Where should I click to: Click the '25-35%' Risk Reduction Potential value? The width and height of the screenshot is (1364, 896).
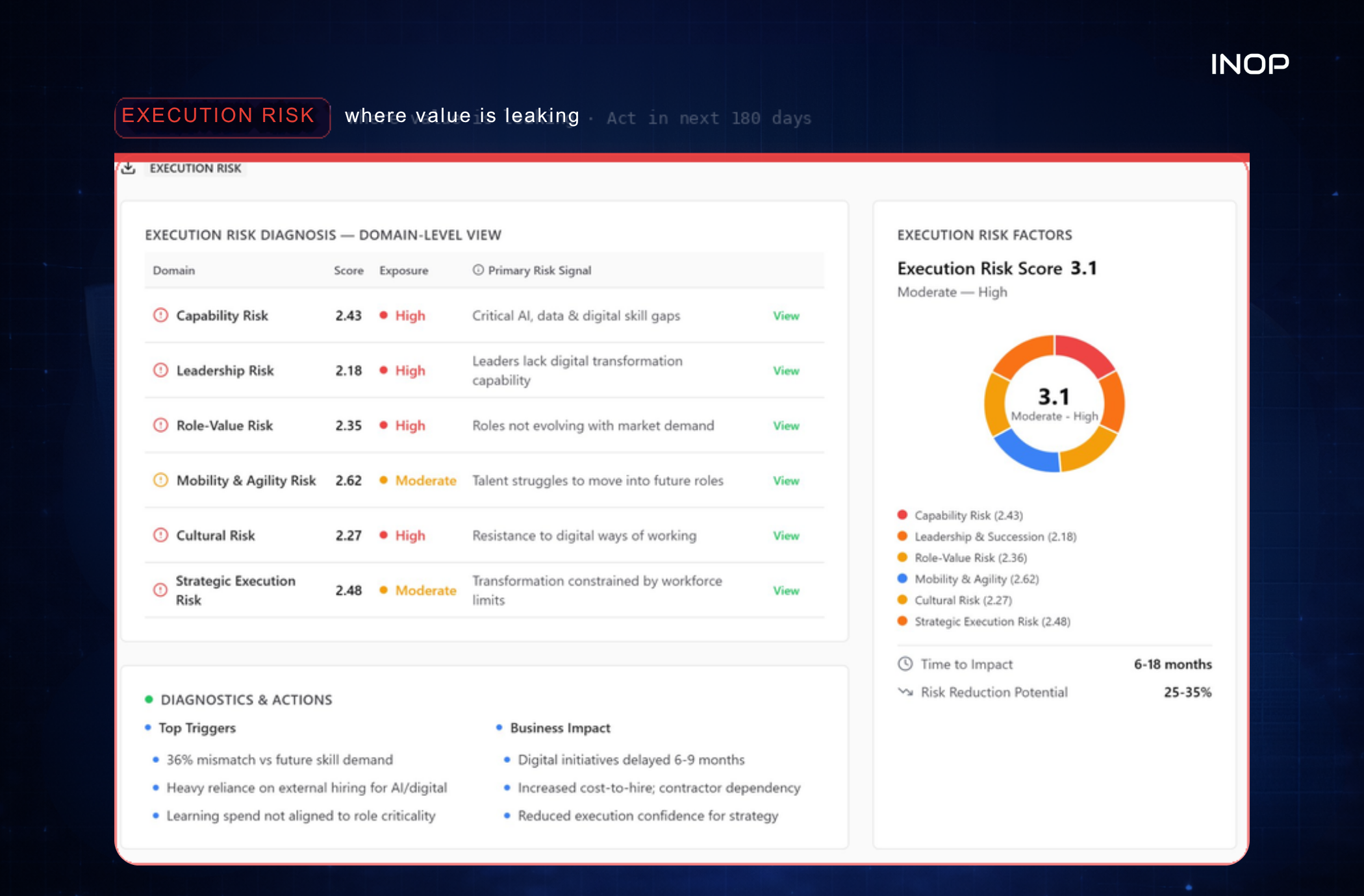pos(1187,692)
